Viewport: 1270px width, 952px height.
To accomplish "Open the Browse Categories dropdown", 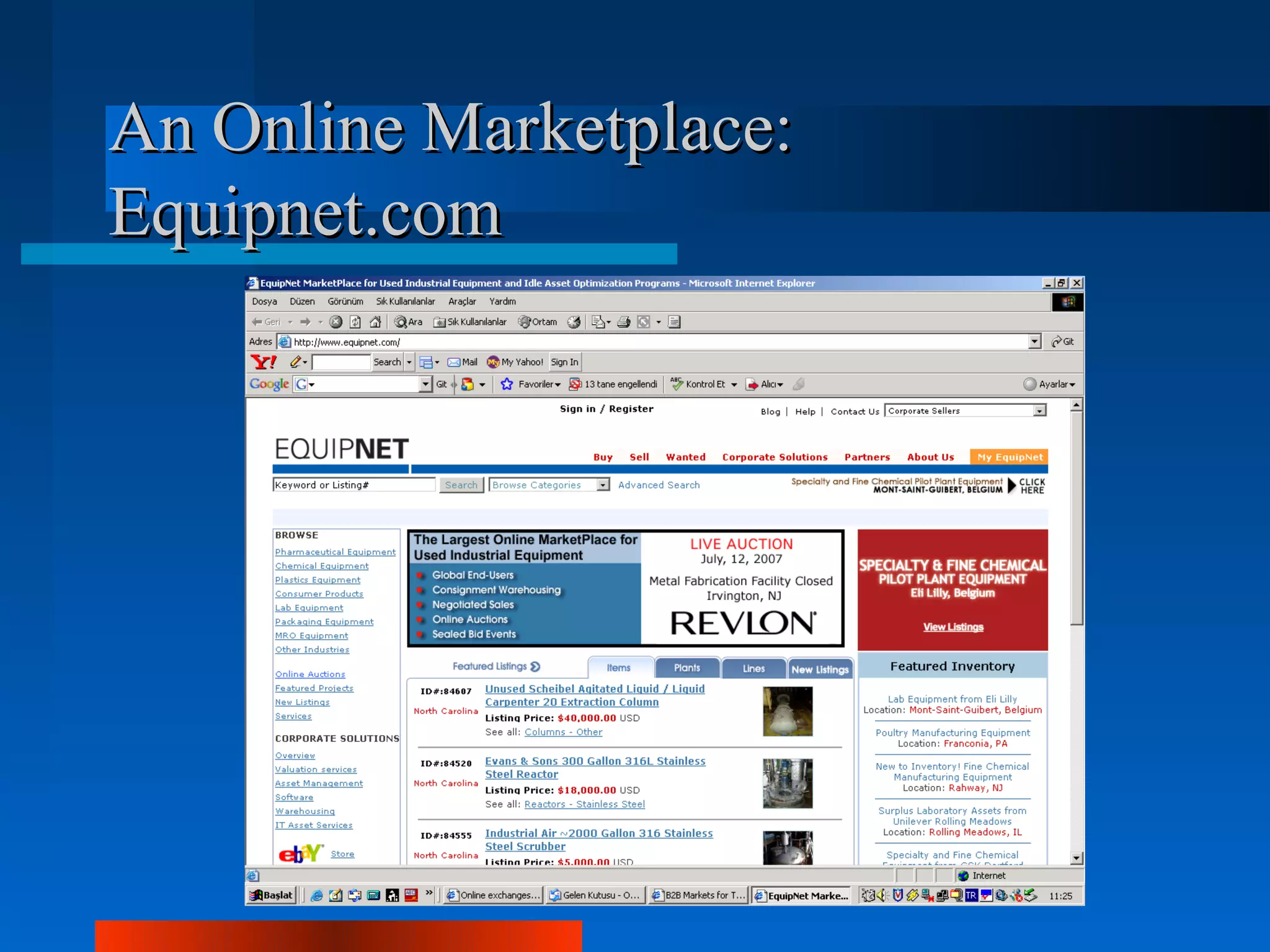I will 549,485.
